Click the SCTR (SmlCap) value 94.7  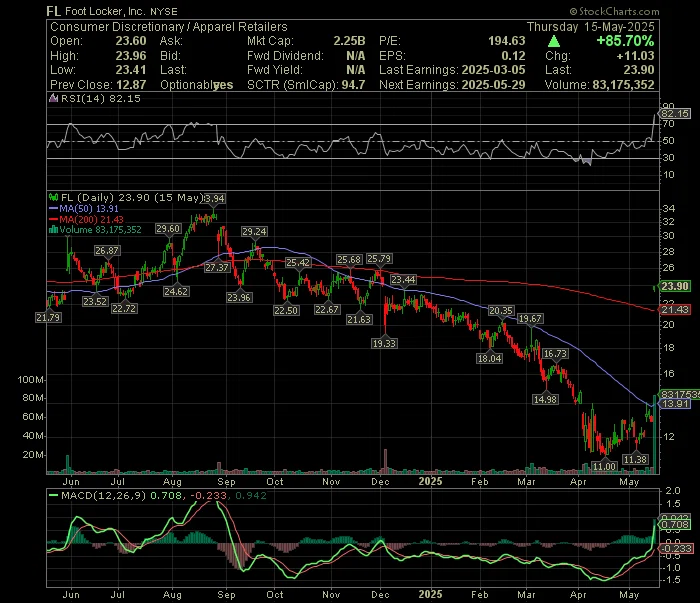click(354, 85)
